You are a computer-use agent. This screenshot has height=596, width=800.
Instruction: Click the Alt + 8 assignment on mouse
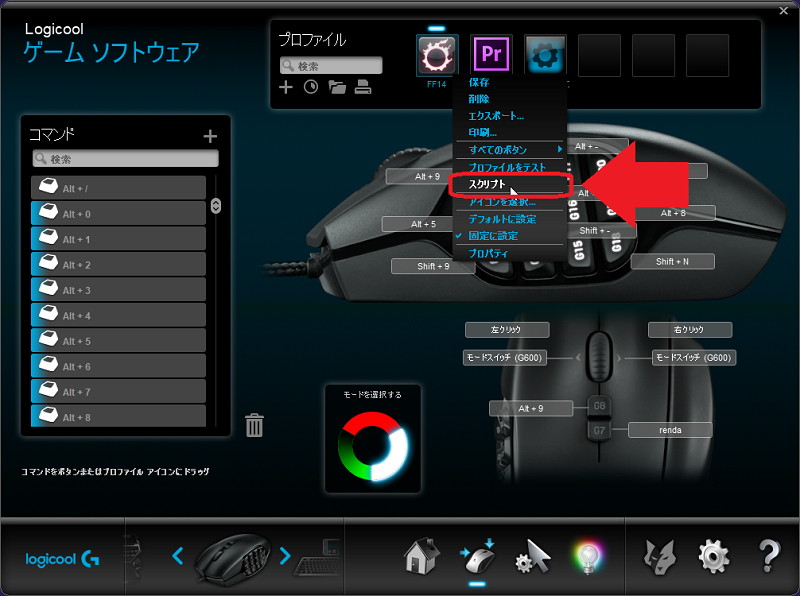pyautogui.click(x=673, y=213)
